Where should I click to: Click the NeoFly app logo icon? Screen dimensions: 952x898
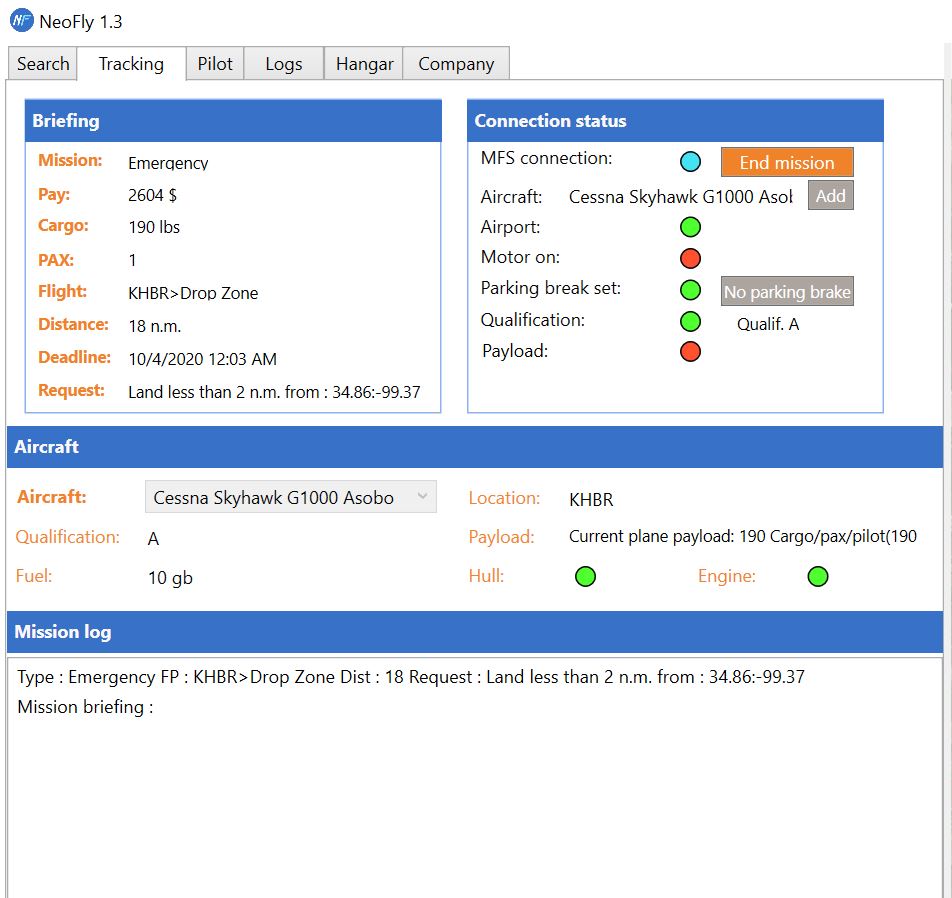pos(21,20)
